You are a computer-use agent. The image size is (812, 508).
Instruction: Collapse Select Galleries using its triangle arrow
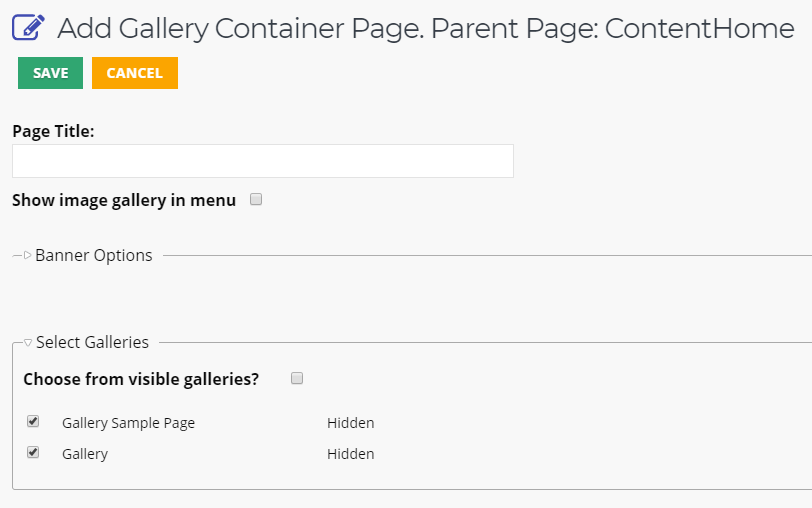point(28,343)
